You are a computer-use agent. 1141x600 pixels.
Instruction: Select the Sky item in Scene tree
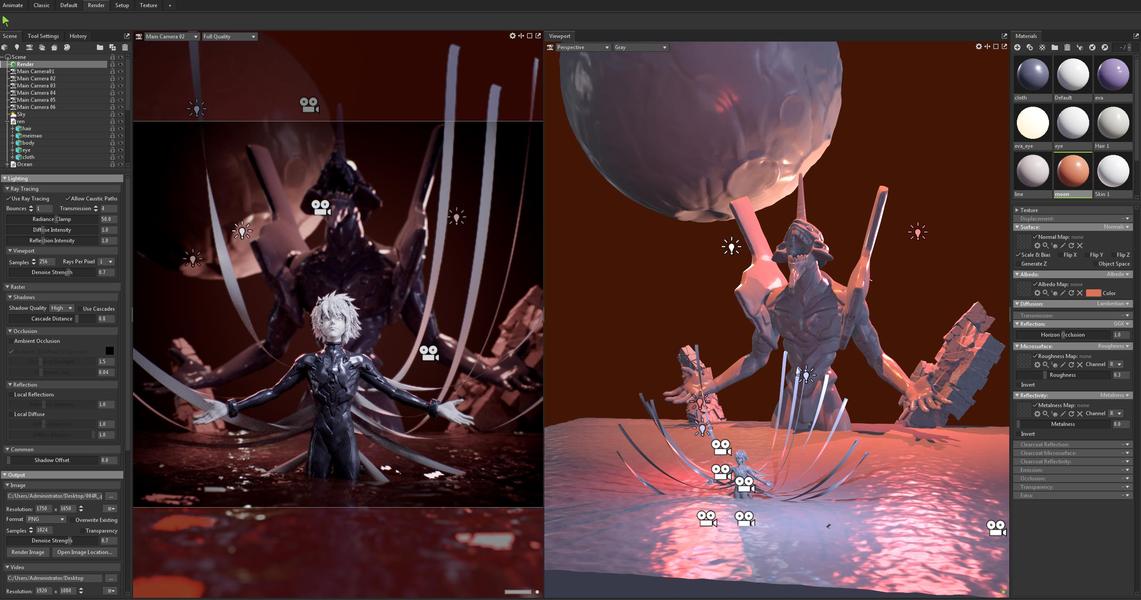pos(20,114)
